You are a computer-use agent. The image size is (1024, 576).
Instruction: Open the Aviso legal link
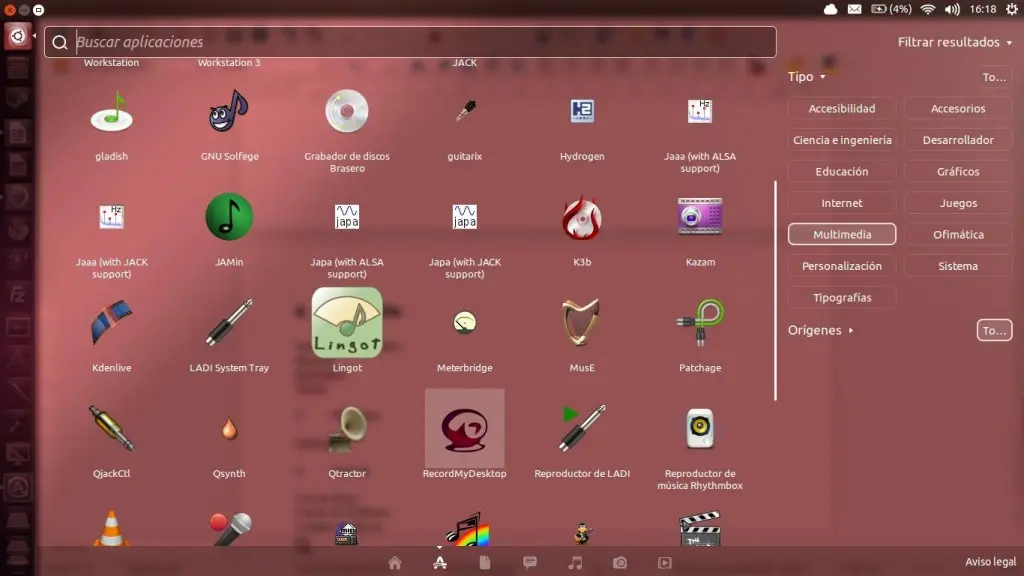(x=991, y=562)
